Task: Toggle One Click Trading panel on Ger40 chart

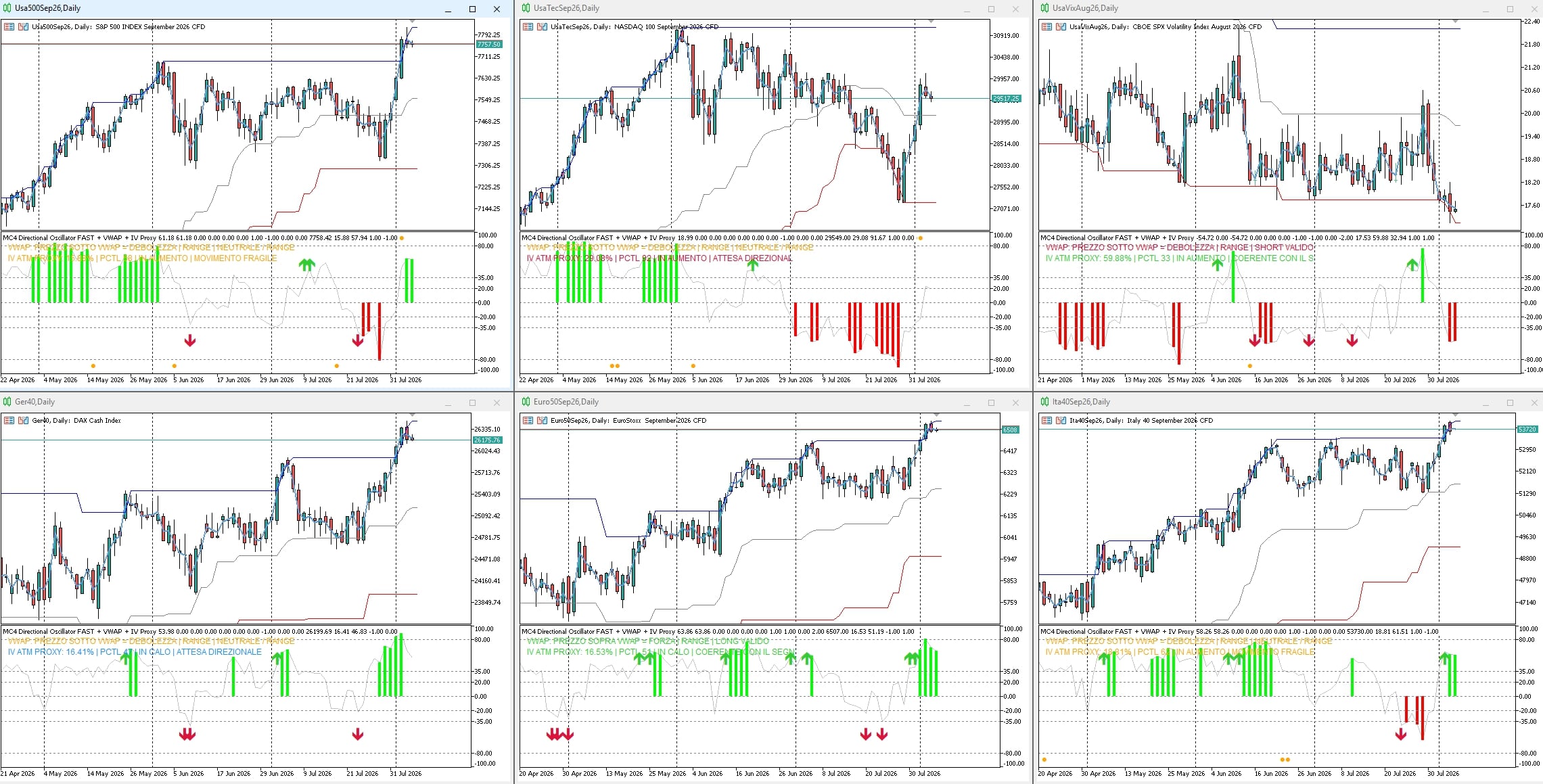Action: [x=23, y=421]
